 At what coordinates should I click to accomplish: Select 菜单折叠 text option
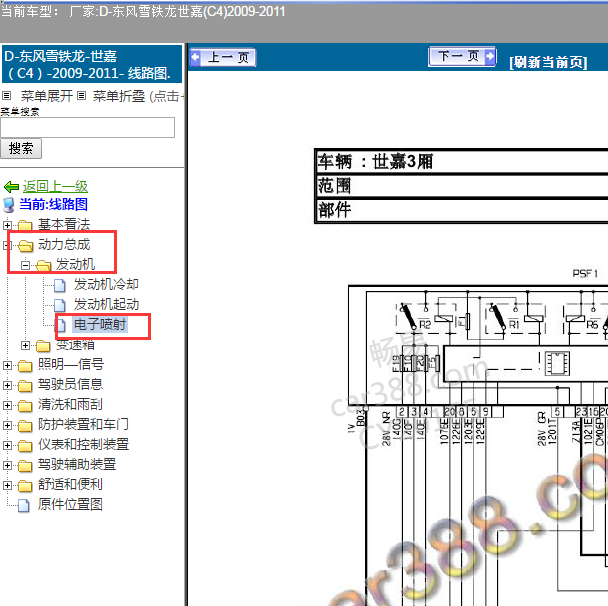[119, 96]
